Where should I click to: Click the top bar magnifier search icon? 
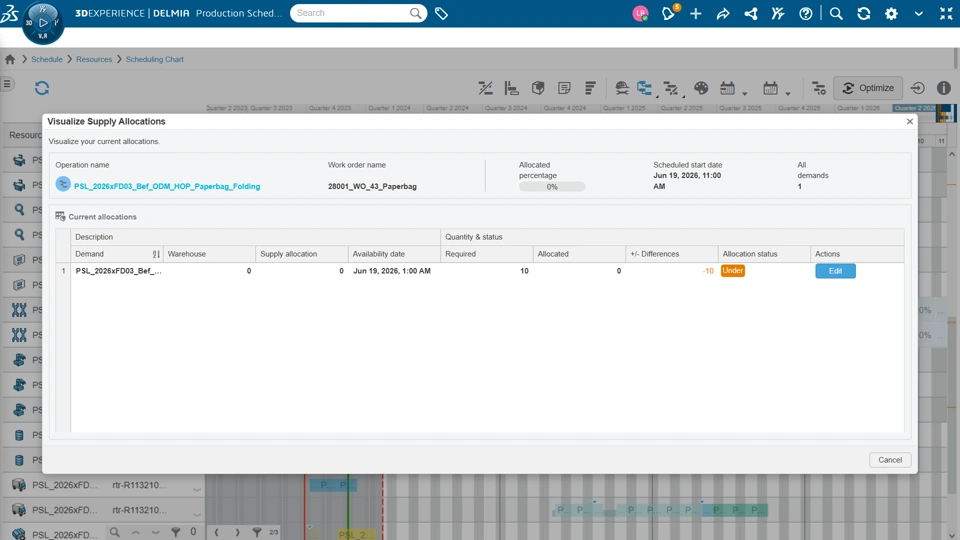click(x=836, y=13)
